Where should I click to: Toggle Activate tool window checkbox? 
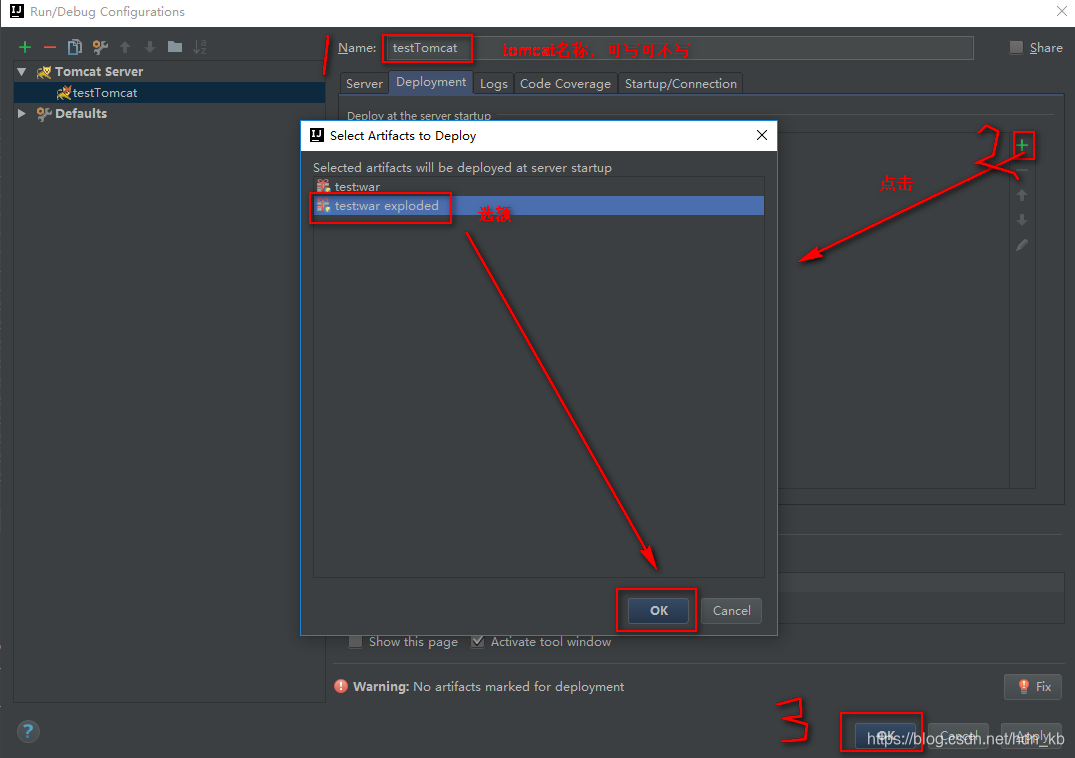click(x=478, y=641)
